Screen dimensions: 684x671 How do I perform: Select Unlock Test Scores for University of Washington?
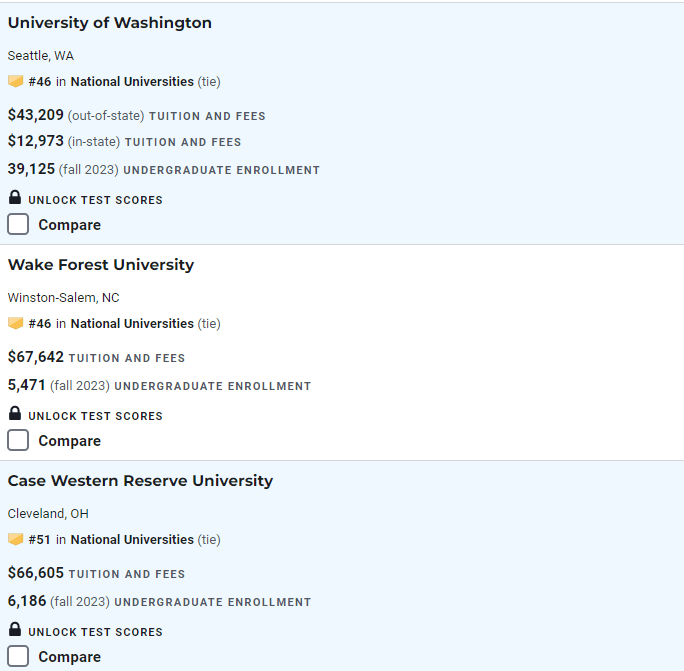click(x=96, y=200)
